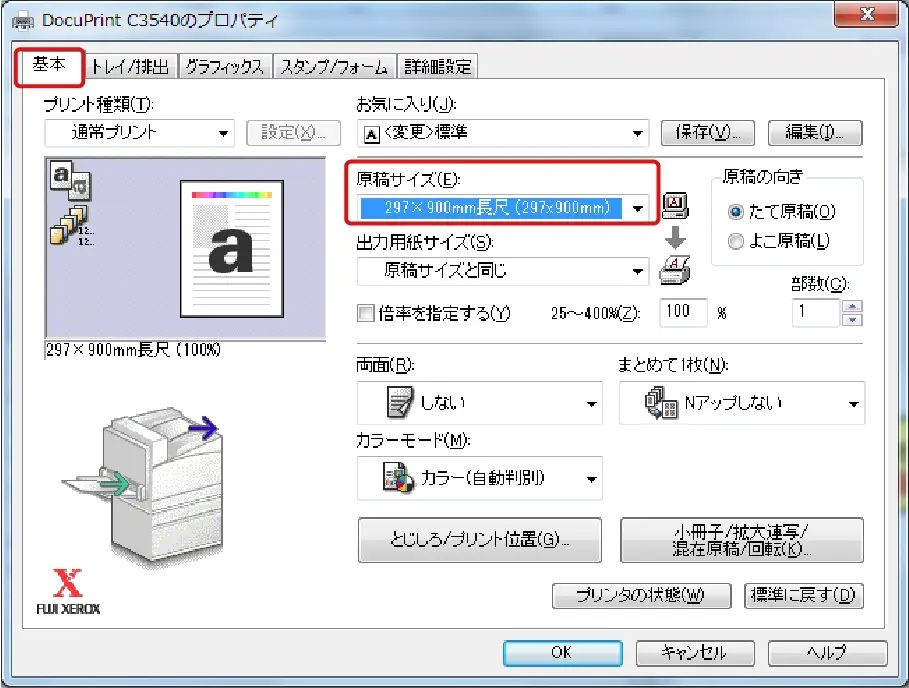Image resolution: width=909 pixels, height=688 pixels.
Task: Click プリンタの状態 button
Action: 641,595
